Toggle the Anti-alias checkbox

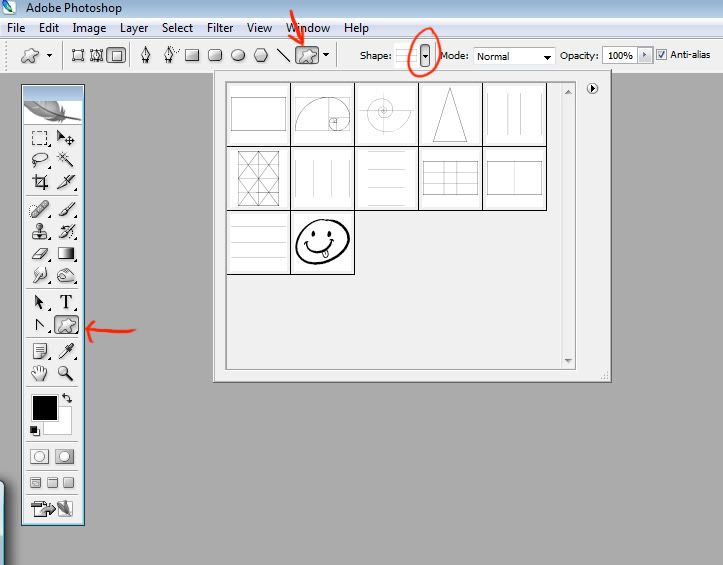(661, 54)
